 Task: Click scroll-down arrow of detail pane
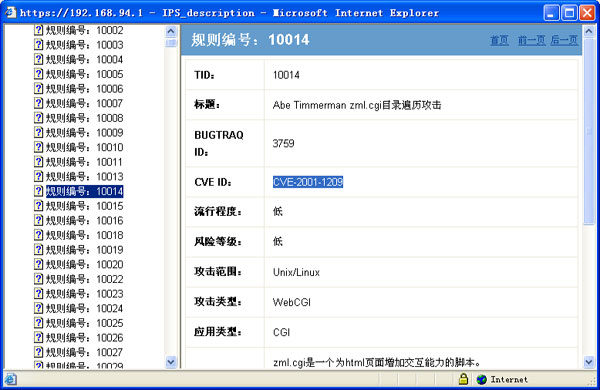click(x=589, y=361)
